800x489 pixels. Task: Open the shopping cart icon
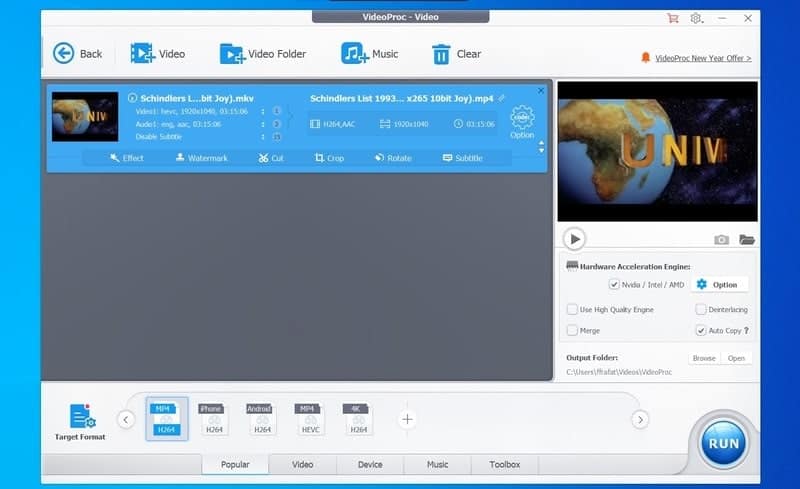click(x=673, y=18)
